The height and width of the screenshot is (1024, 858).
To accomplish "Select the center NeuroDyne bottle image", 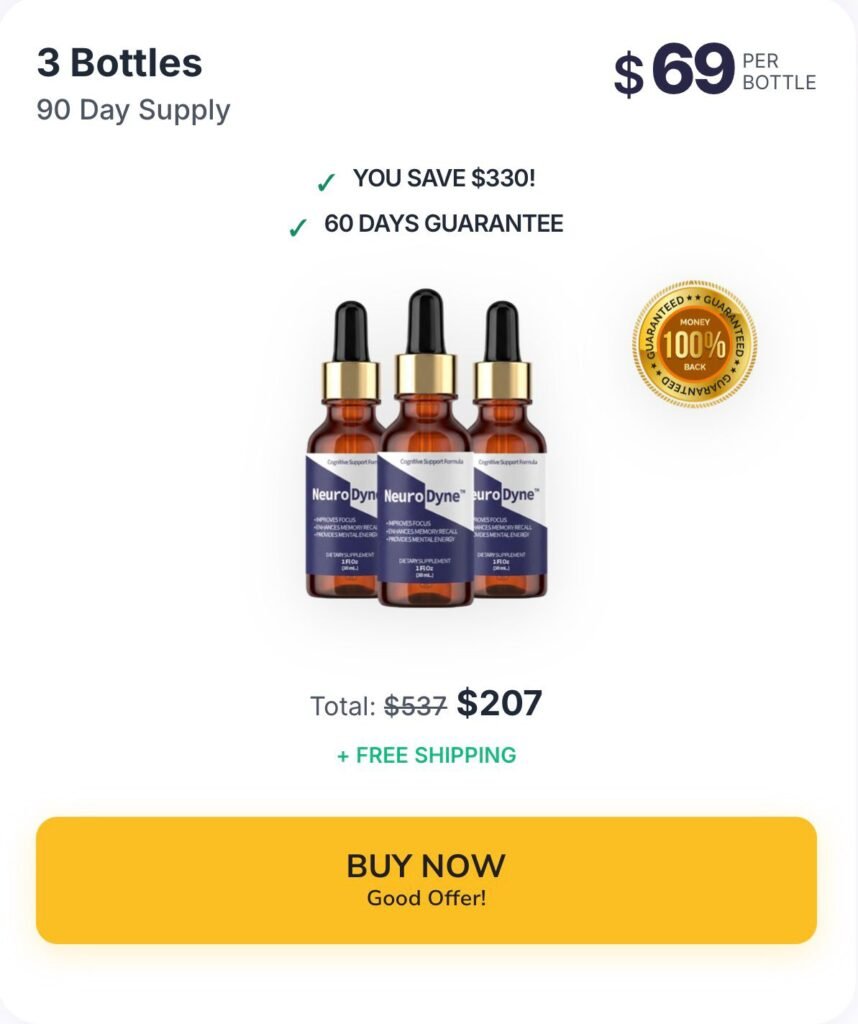I will (425, 449).
